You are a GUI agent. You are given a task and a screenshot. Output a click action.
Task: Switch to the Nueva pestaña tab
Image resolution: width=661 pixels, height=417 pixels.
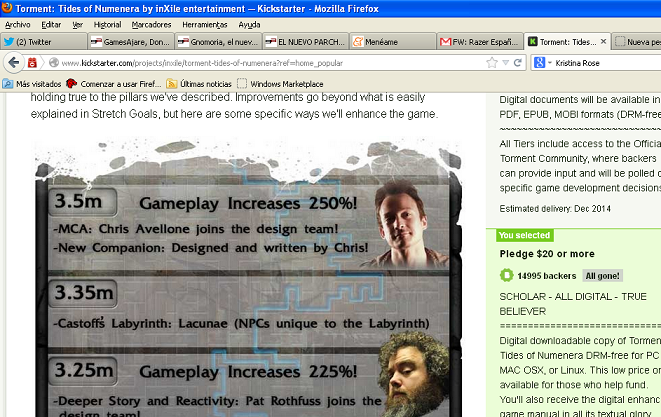637,41
